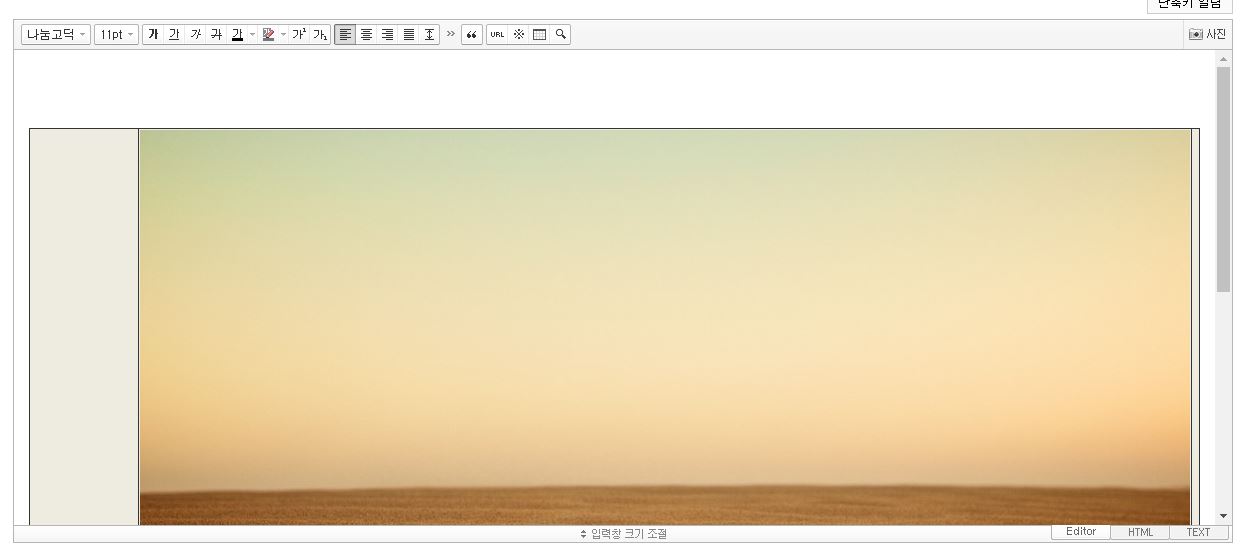The width and height of the screenshot is (1260, 551).
Task: Apply the text background highlight color
Action: point(268,34)
